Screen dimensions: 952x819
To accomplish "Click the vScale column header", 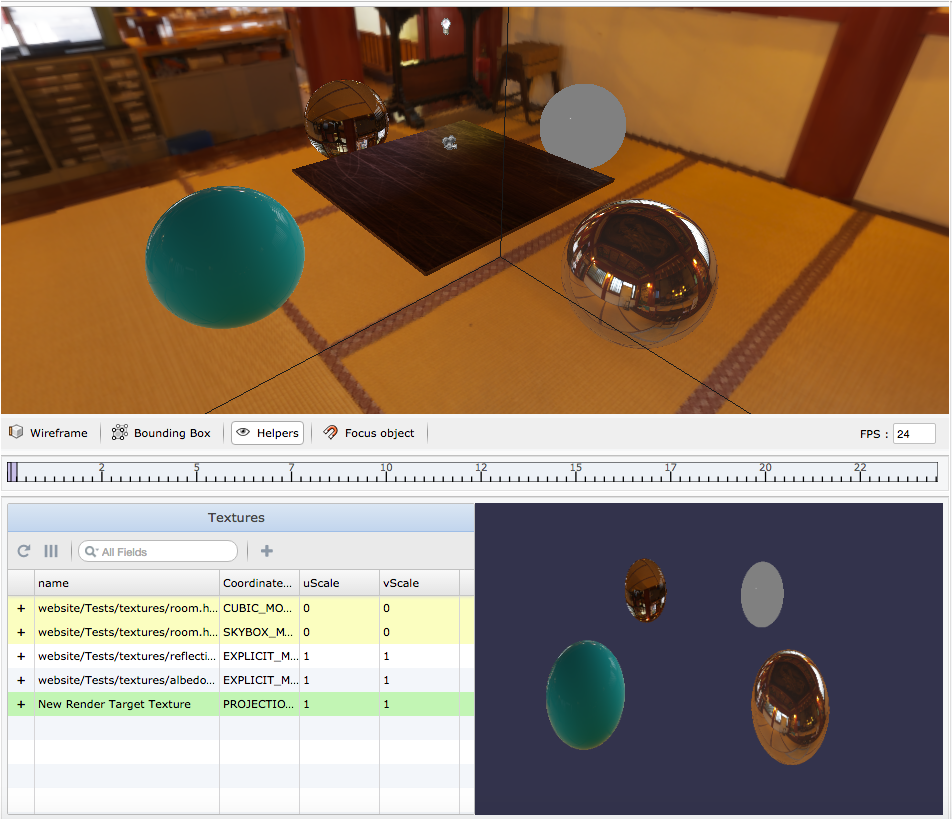I will [x=418, y=583].
